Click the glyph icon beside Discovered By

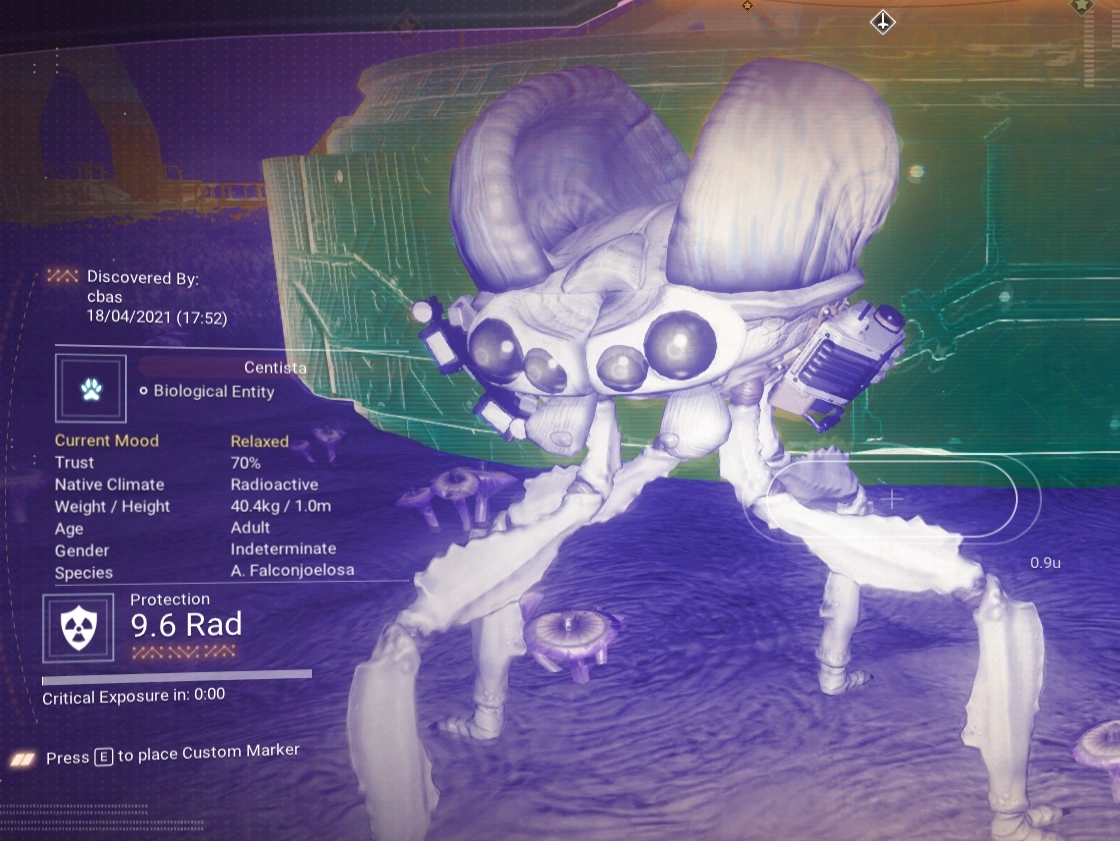coord(62,276)
